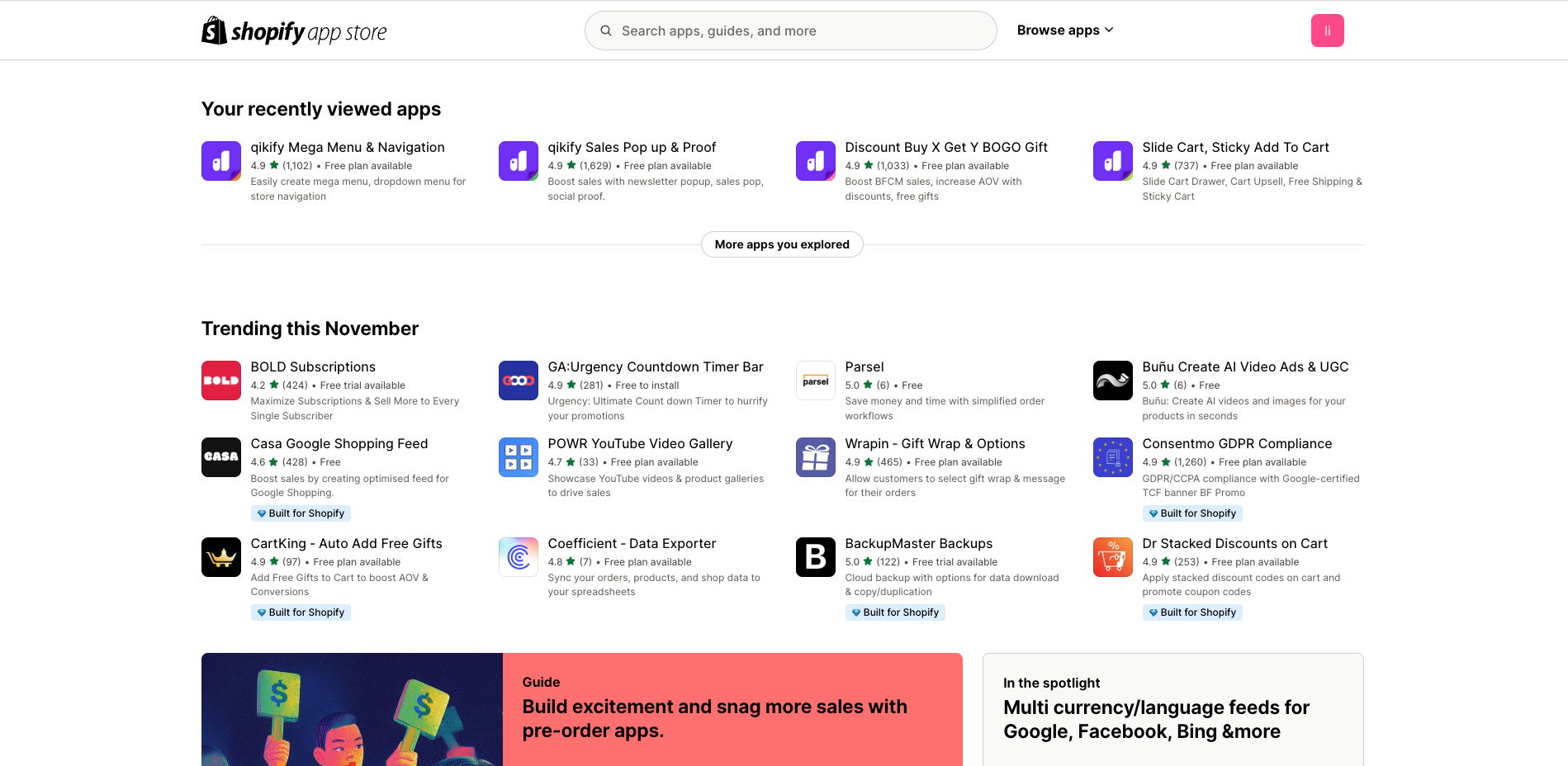Open the pink user avatar menu
The height and width of the screenshot is (766, 1568).
pyautogui.click(x=1327, y=31)
